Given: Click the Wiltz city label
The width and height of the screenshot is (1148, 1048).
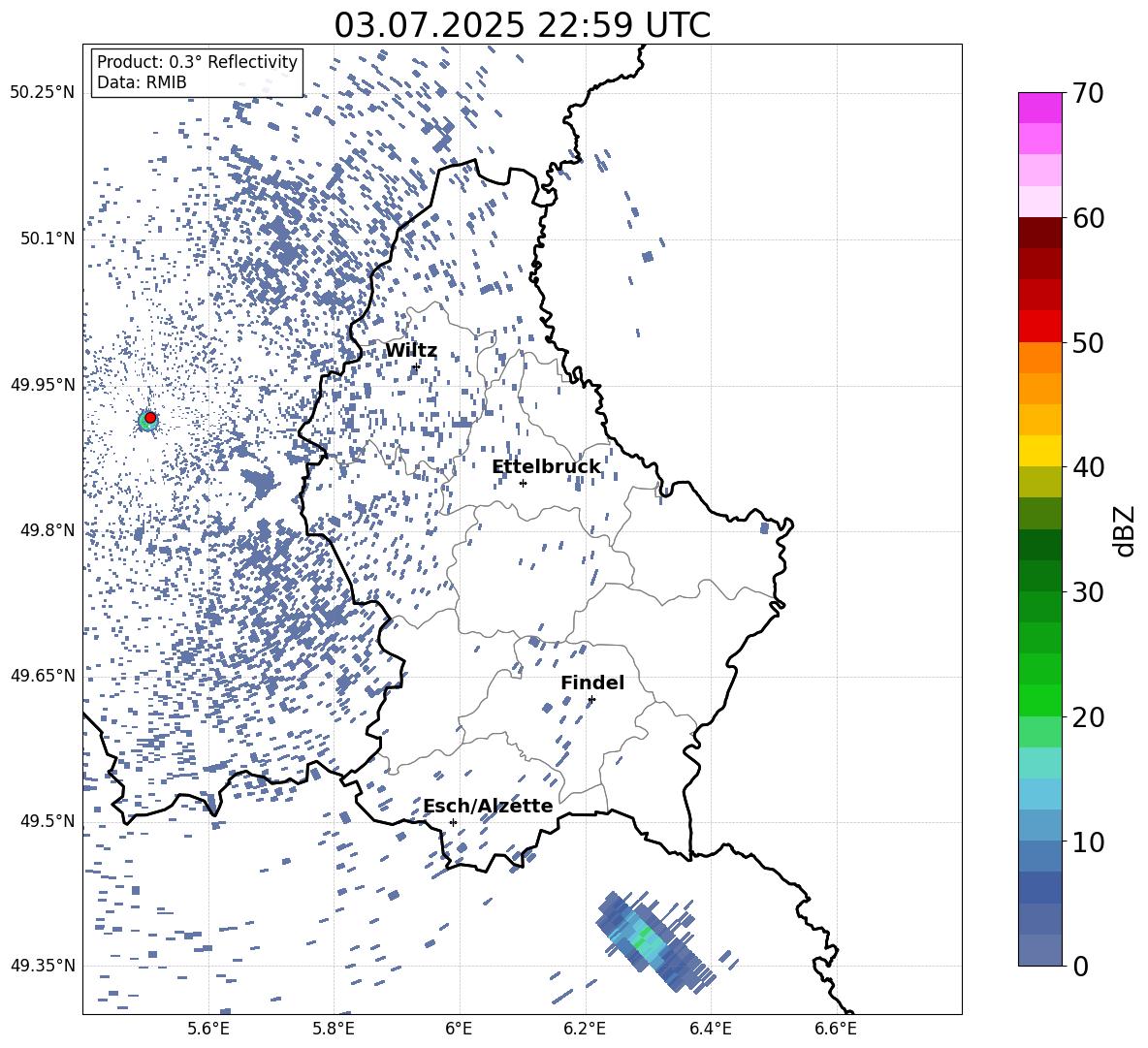Looking at the screenshot, I should coord(411,351).
